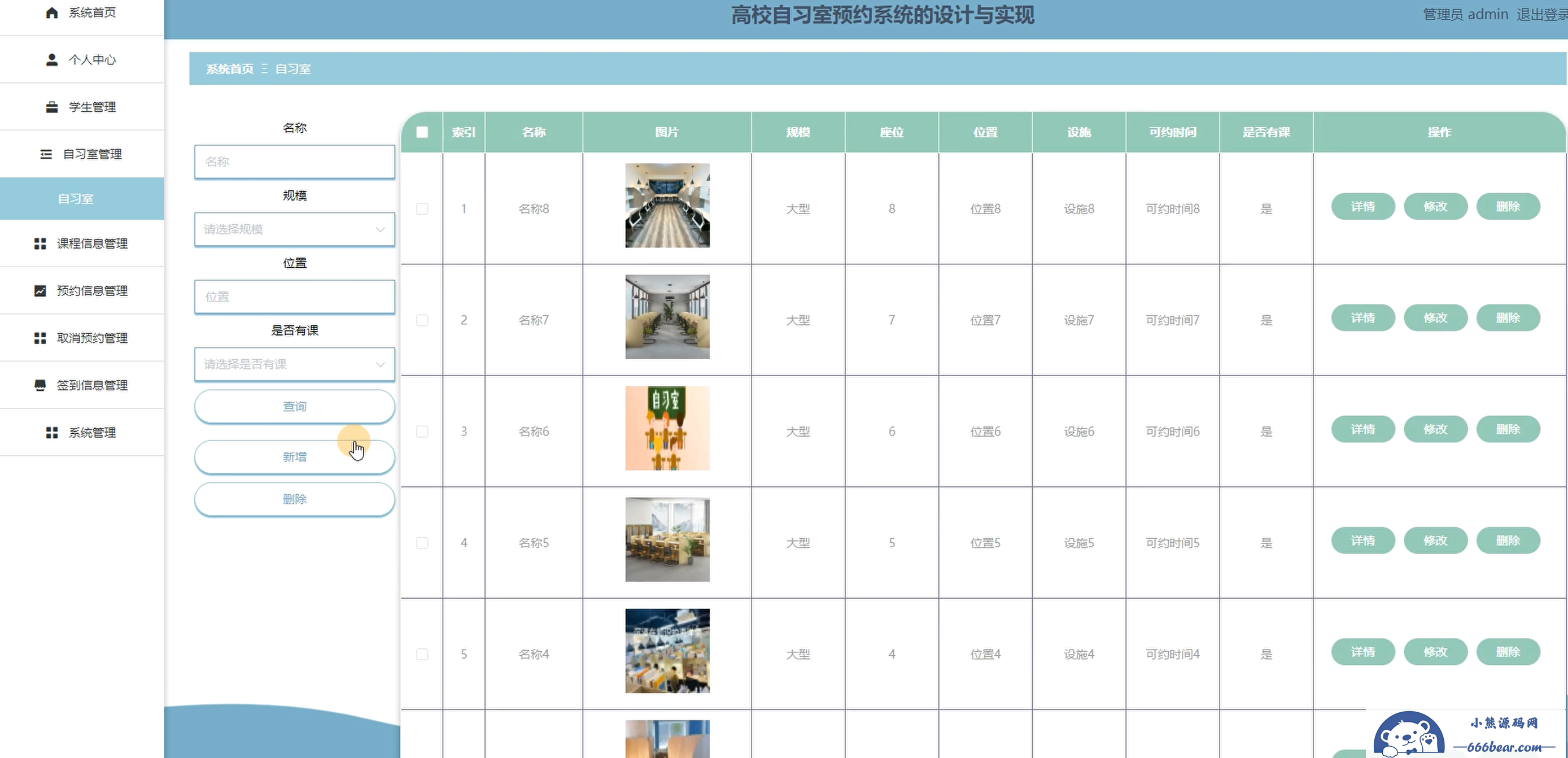Click the 可约时间6 cell
Image resolution: width=1568 pixels, height=758 pixels.
click(x=1173, y=432)
